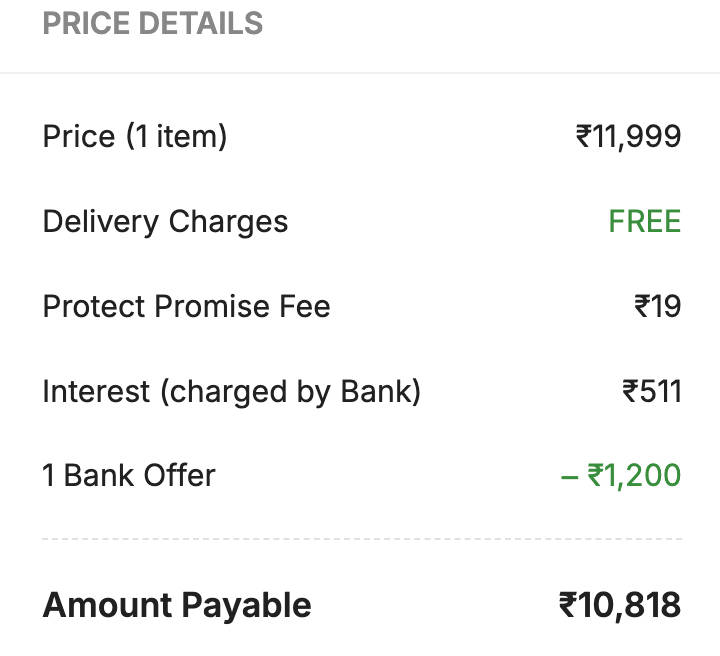Select the bold Amount Payable label
The width and height of the screenshot is (720, 656).
tap(176, 605)
